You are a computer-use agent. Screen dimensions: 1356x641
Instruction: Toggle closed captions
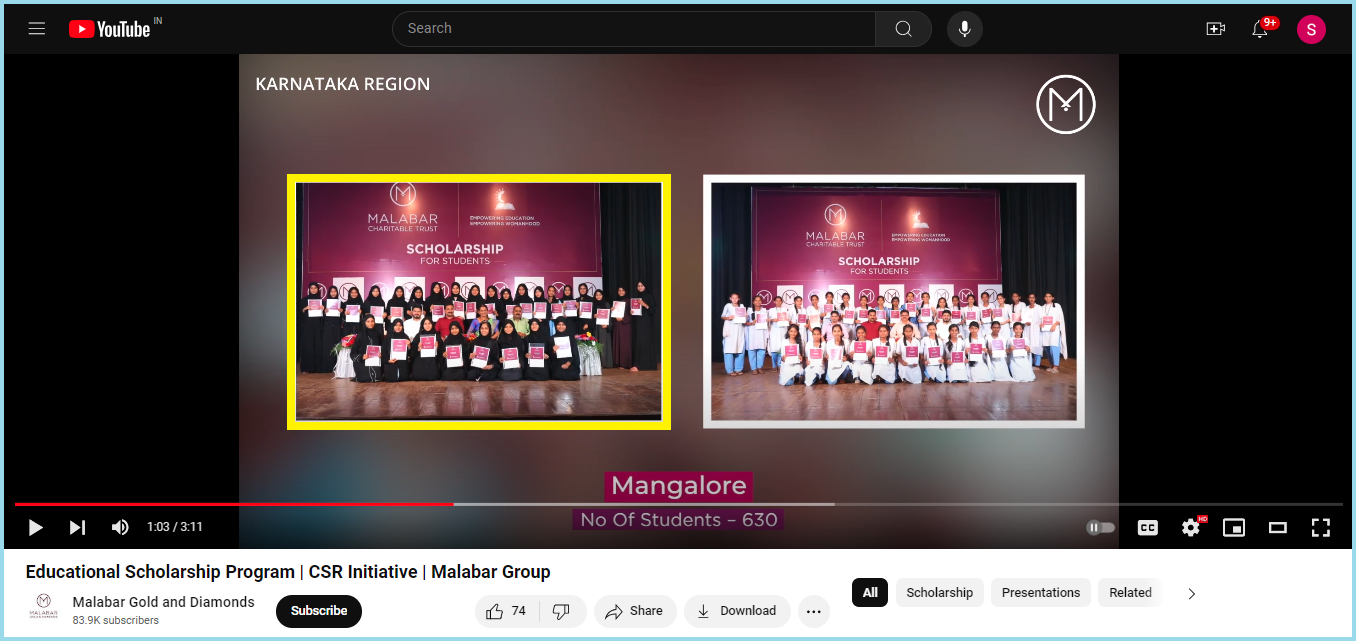pyautogui.click(x=1148, y=527)
